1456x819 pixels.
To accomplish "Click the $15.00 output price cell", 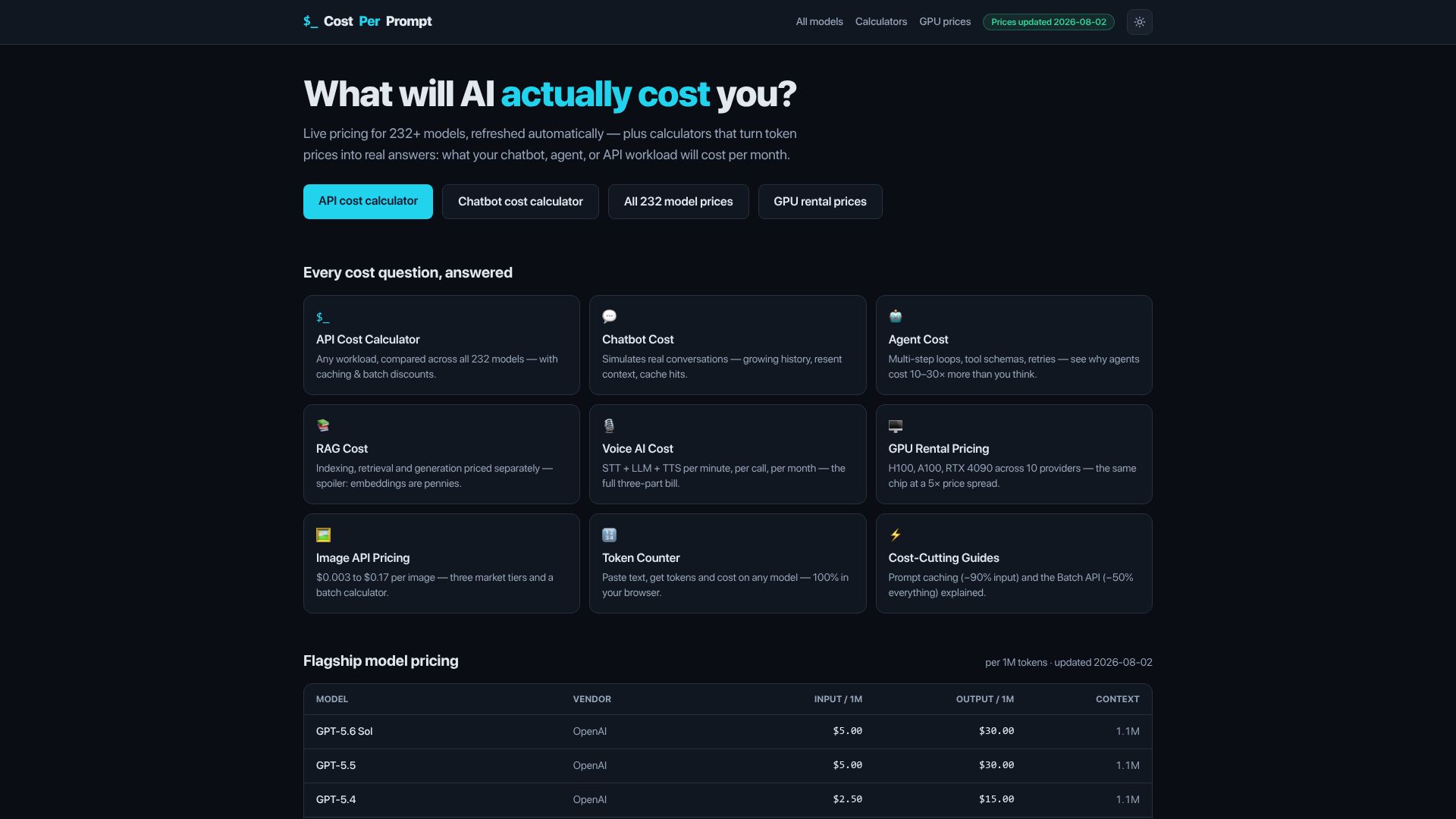I will click(x=996, y=799).
